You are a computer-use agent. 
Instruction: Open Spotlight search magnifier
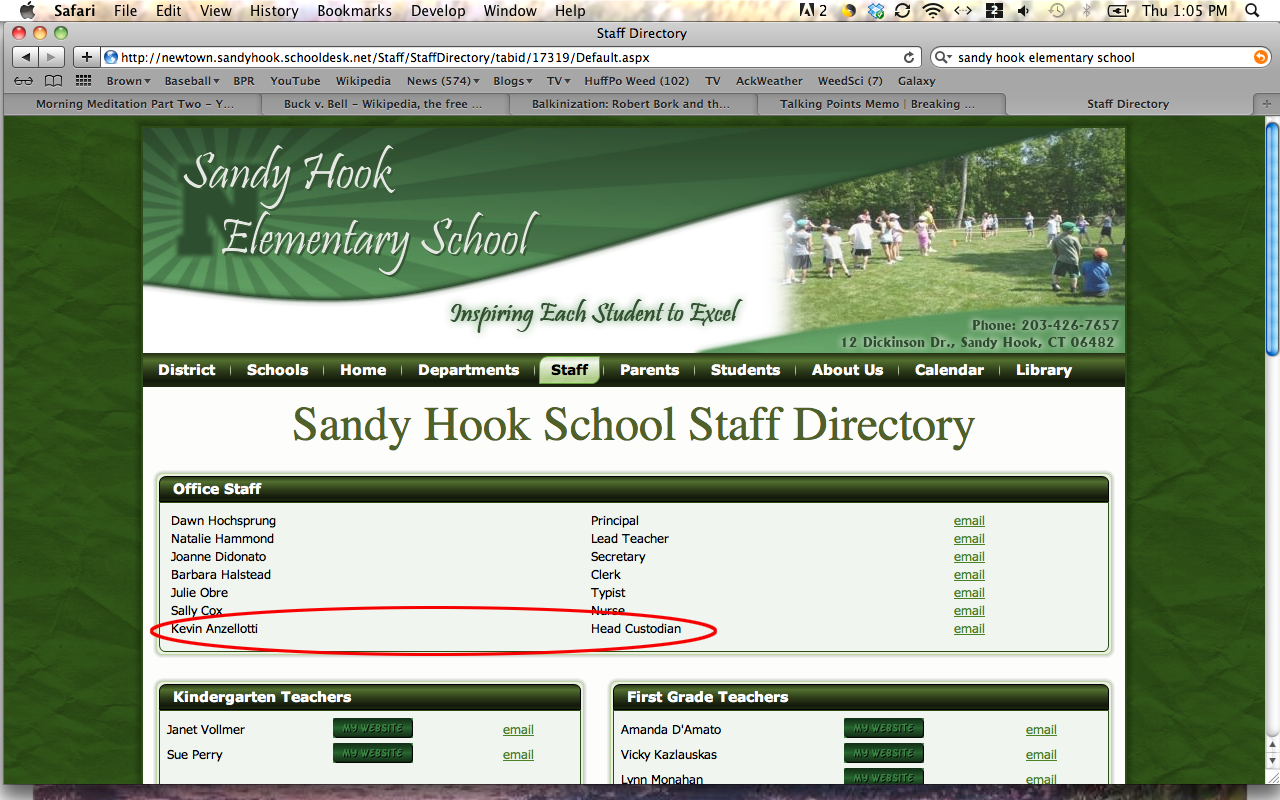1252,11
